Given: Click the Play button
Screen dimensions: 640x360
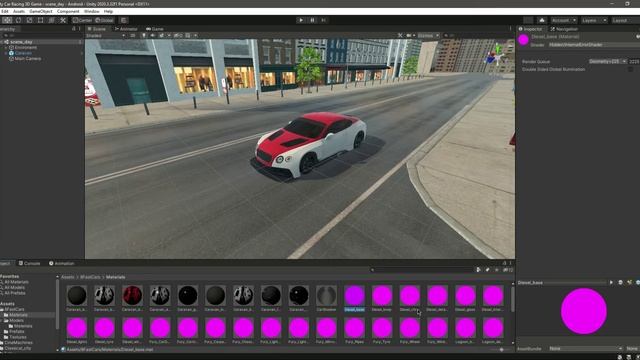Looking at the screenshot, I should click(x=301, y=20).
